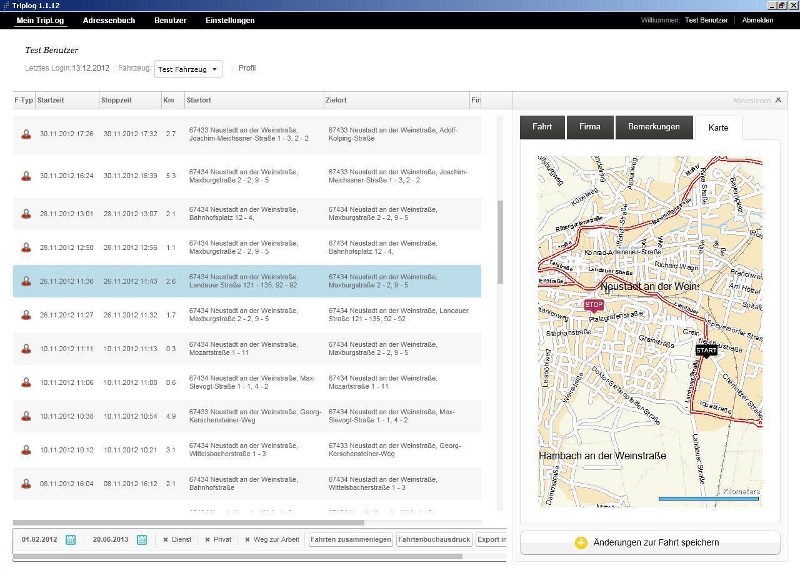Toggle the Privat trip filter
The height and width of the screenshot is (573, 800).
pyautogui.click(x=218, y=539)
